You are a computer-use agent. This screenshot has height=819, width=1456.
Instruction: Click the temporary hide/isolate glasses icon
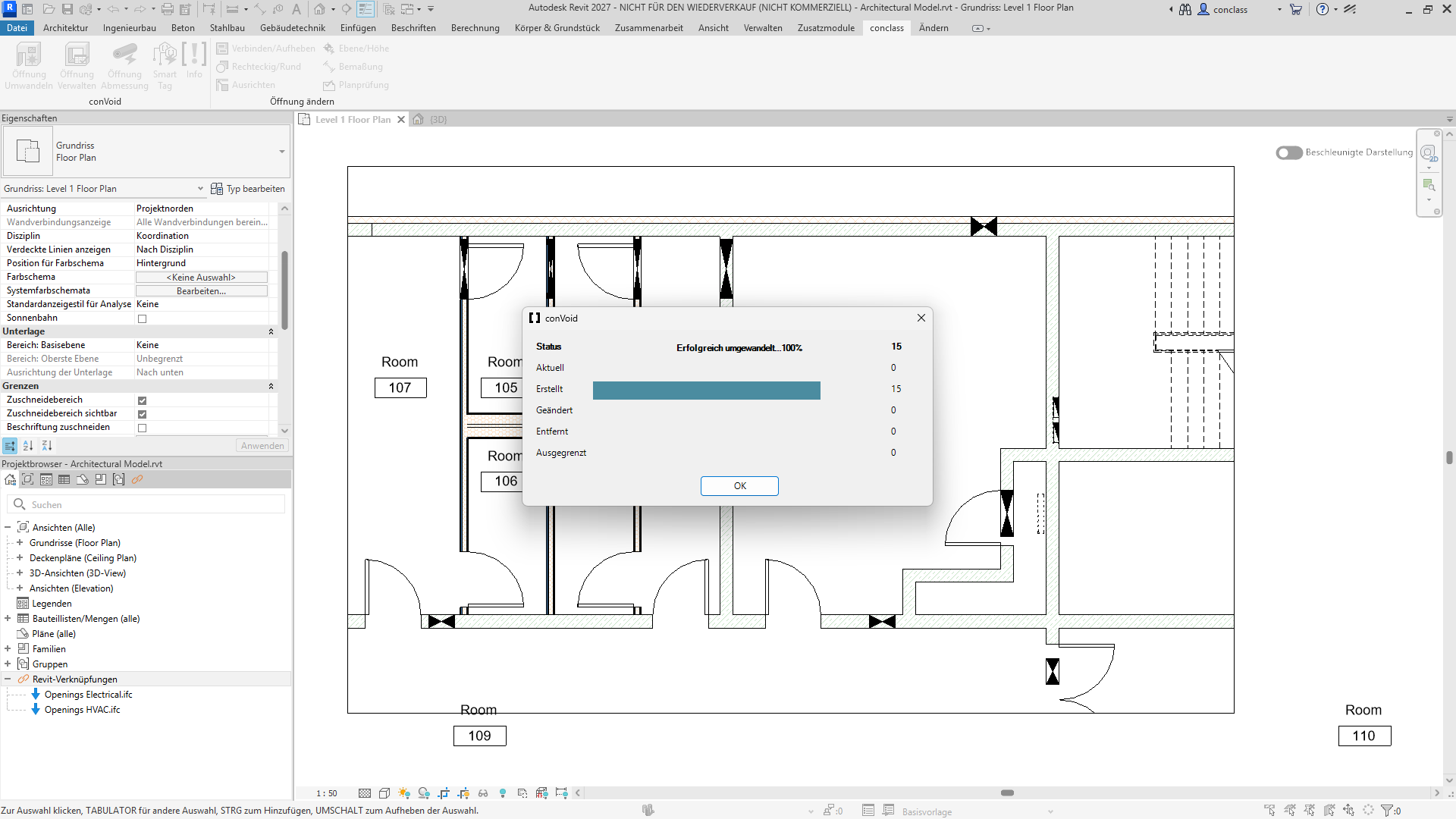(483, 793)
